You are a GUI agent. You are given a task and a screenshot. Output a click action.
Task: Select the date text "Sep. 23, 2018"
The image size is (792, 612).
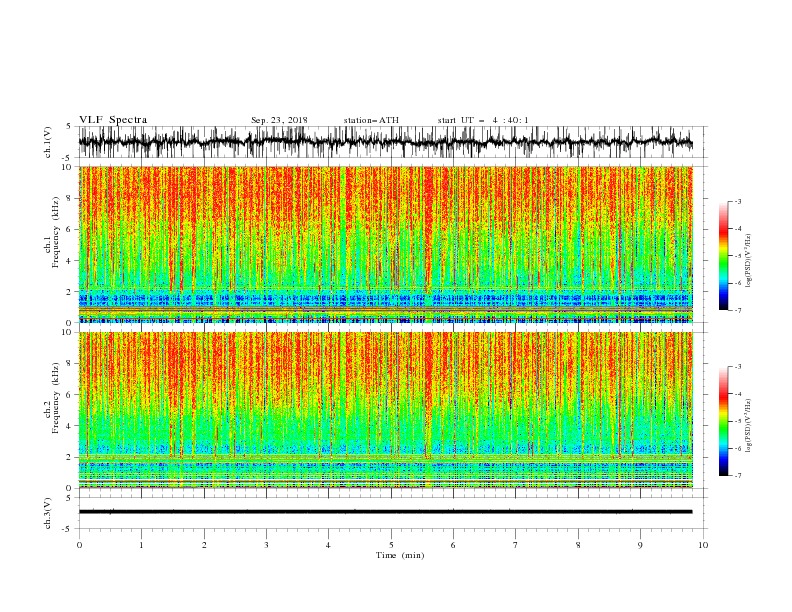[279, 120]
